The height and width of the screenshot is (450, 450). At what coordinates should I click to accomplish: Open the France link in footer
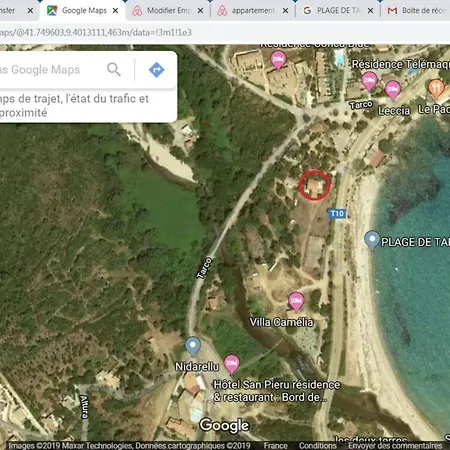pyautogui.click(x=275, y=446)
